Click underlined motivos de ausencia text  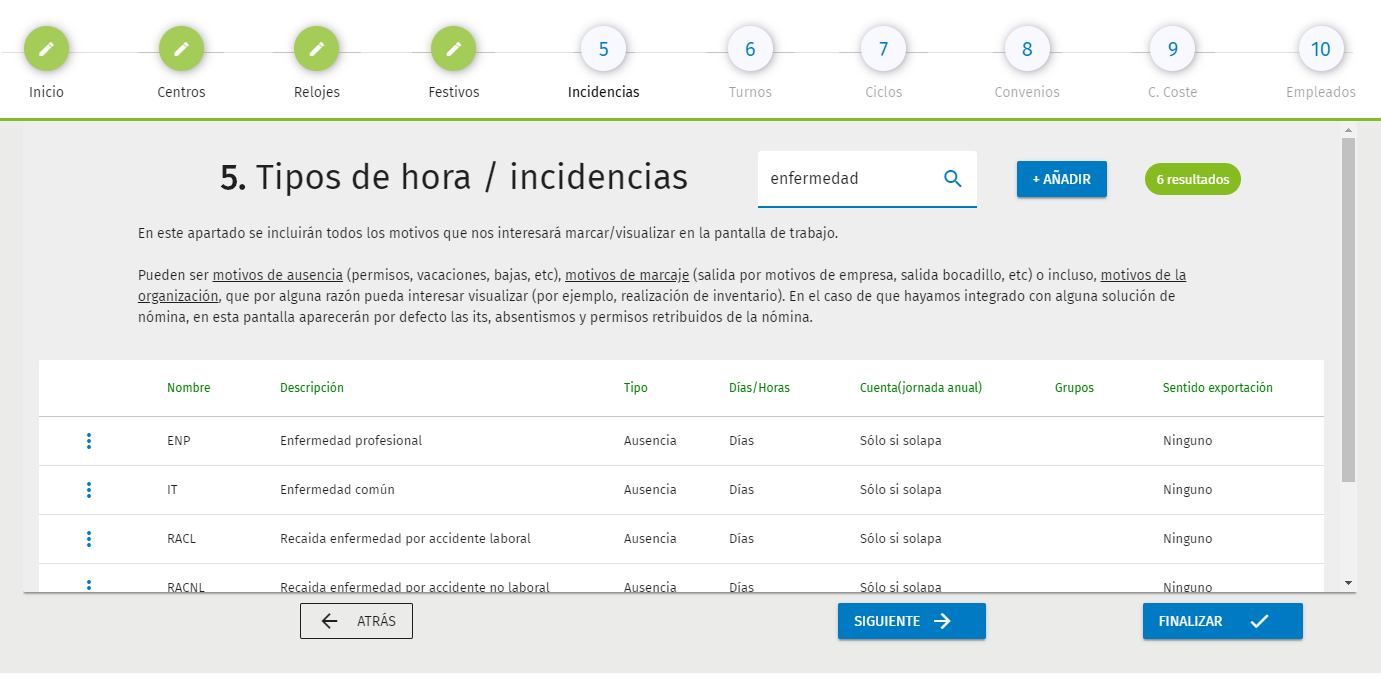pyautogui.click(x=279, y=275)
